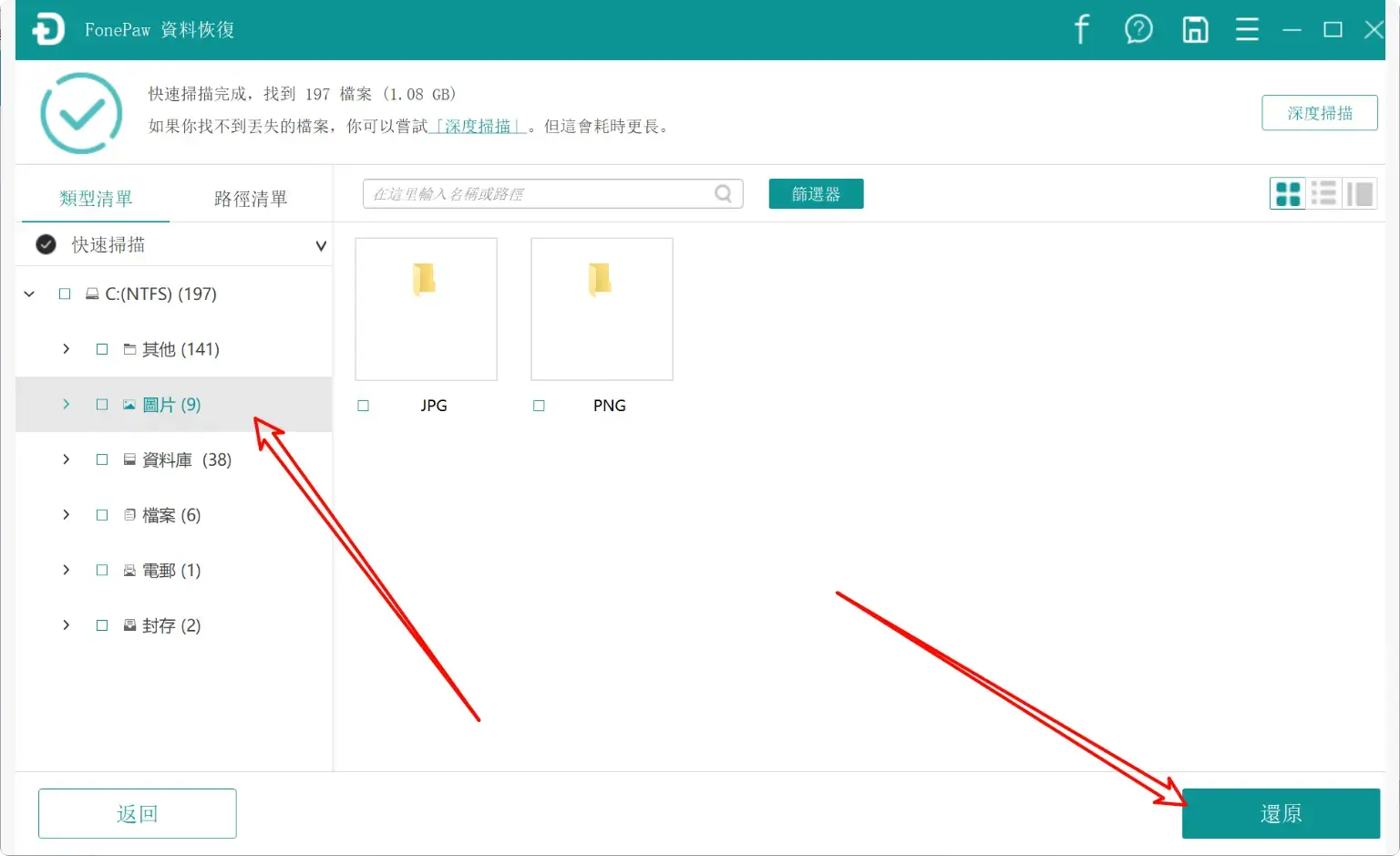Screen dimensions: 1400x856
Task: Click the save session disk icon
Action: click(x=1195, y=29)
